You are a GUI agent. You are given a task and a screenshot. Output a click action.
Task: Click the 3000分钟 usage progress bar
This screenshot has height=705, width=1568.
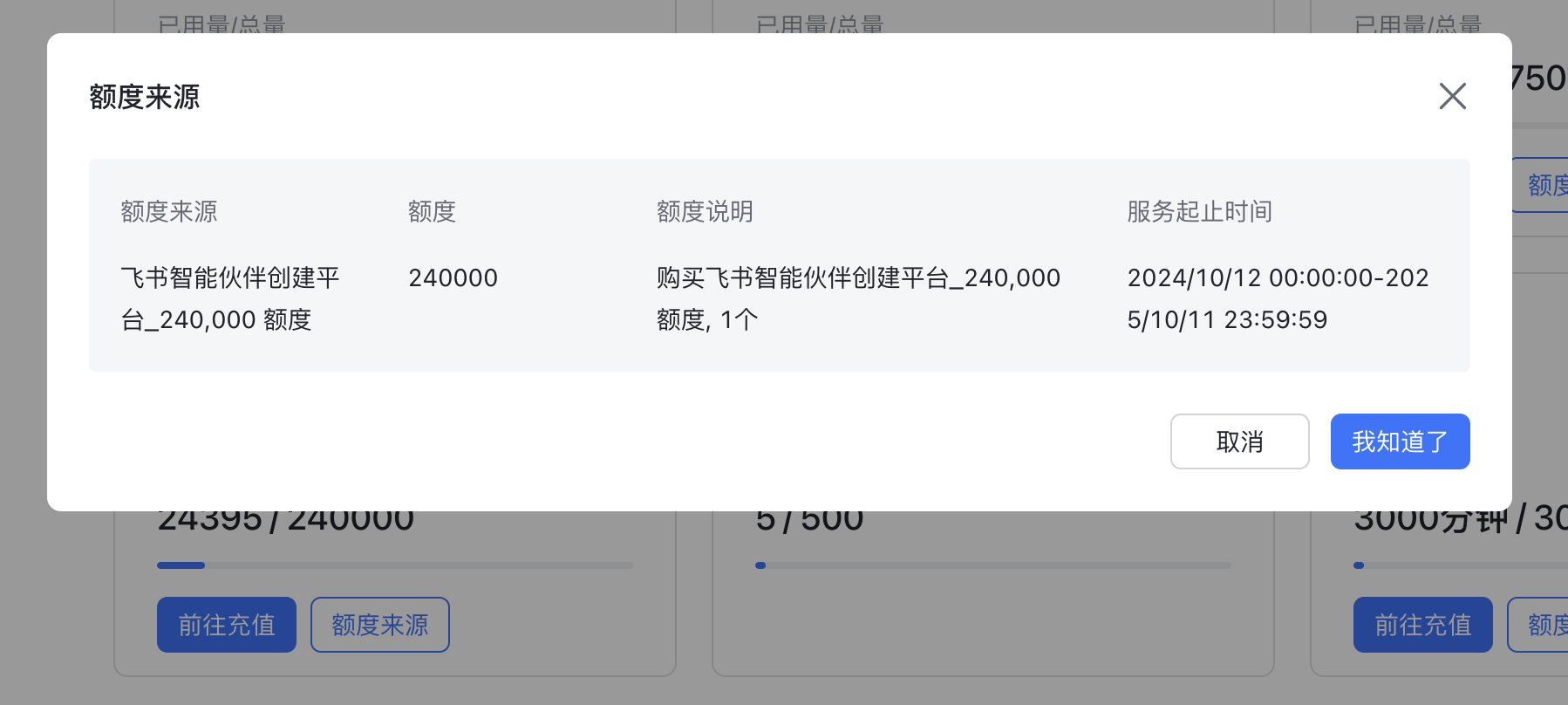[x=1461, y=565]
